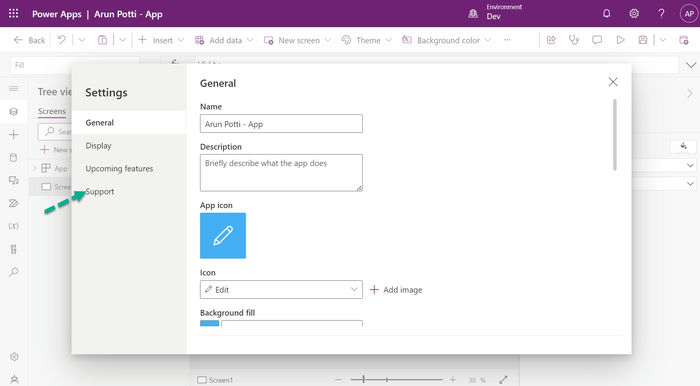
Task: Click the zoom slider handle
Action: [x=364, y=379]
